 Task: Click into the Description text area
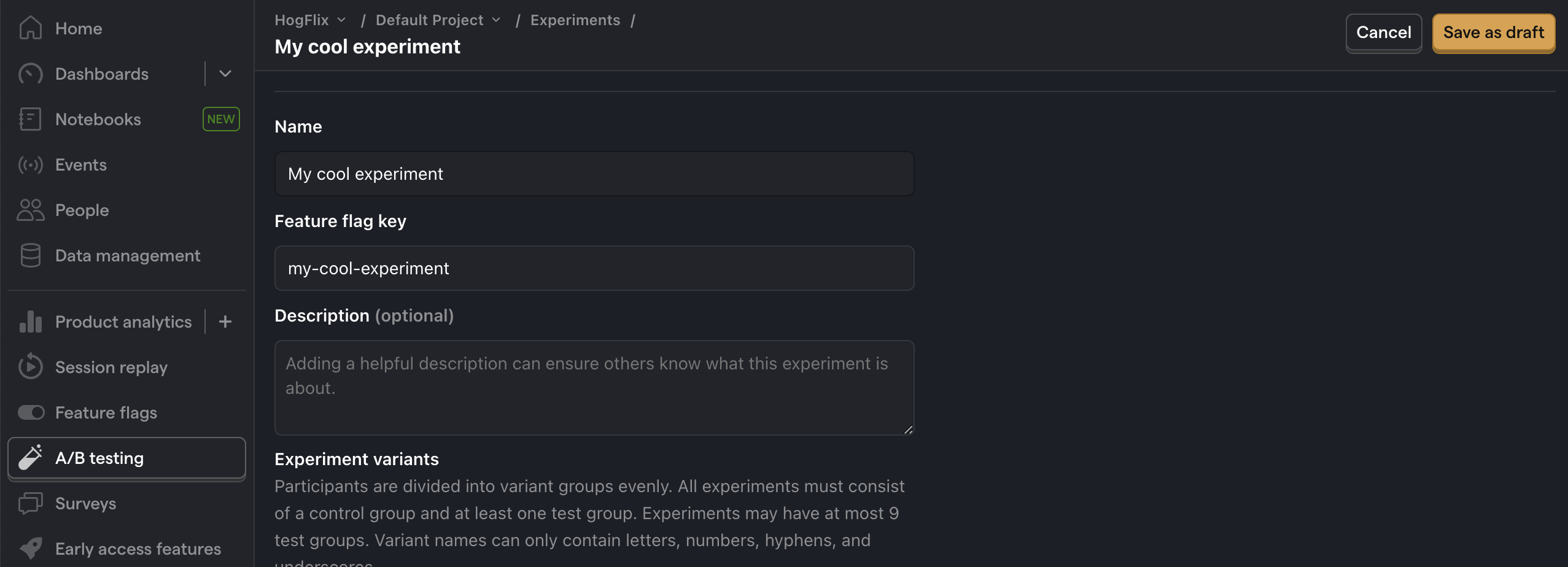point(594,388)
